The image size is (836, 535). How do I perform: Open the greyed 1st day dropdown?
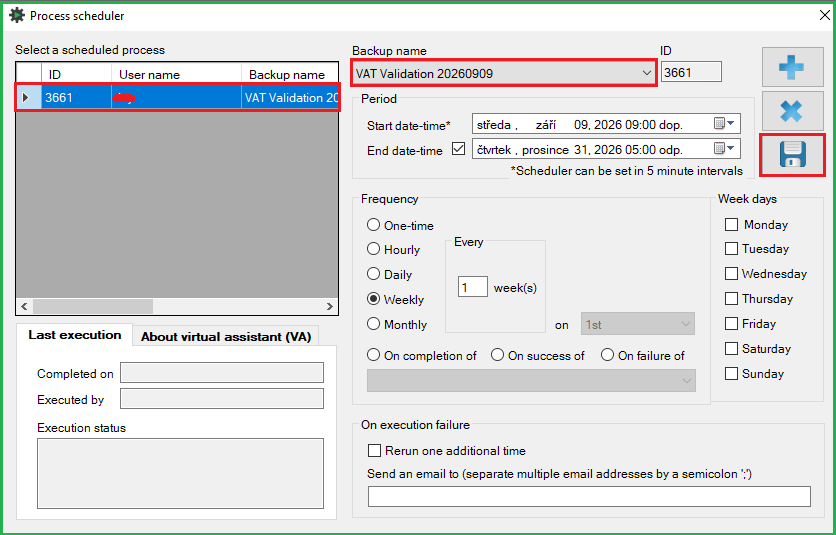coord(638,324)
